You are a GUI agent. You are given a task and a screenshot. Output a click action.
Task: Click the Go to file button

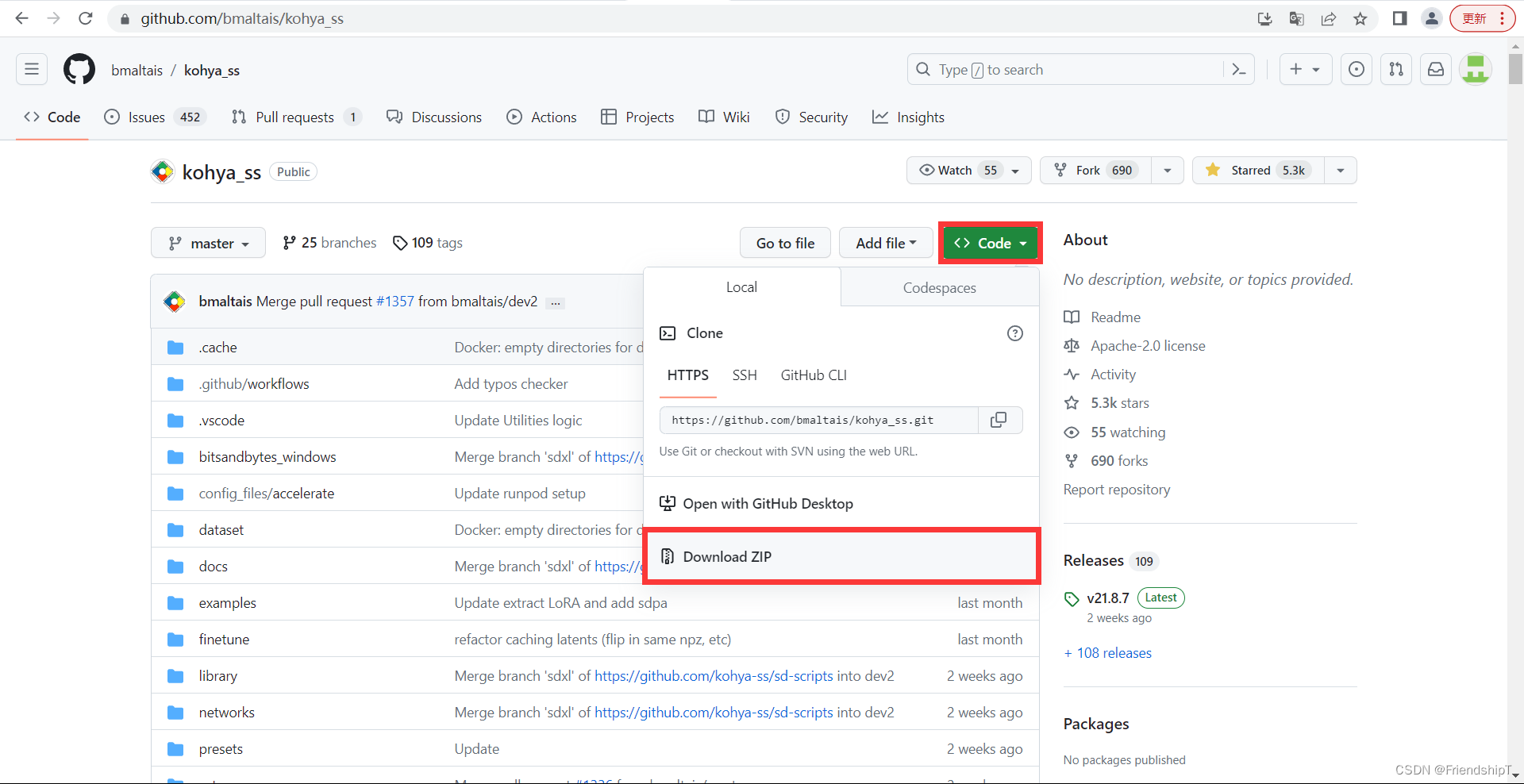[x=785, y=243]
